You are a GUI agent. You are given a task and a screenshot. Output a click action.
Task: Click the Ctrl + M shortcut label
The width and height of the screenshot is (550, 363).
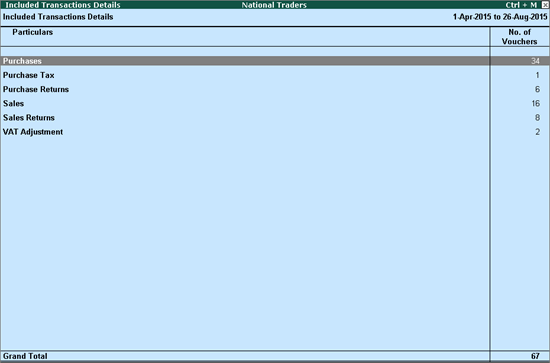coord(521,5)
